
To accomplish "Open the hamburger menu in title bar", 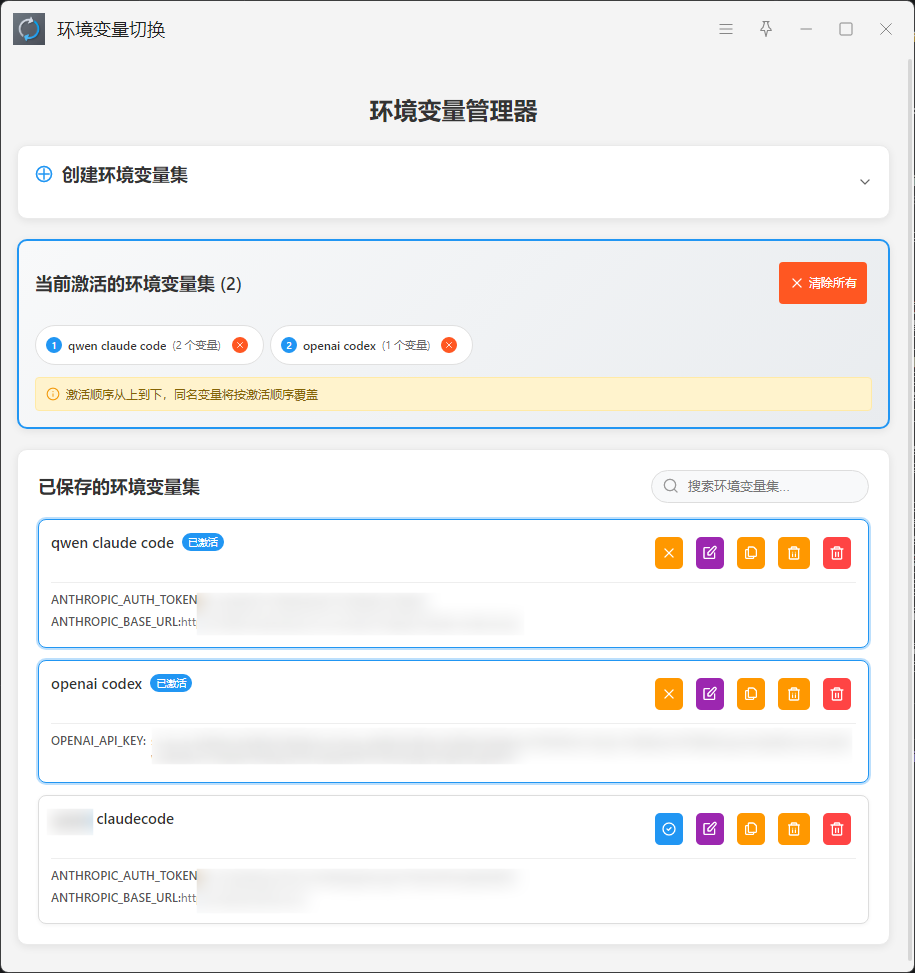I will [x=726, y=30].
